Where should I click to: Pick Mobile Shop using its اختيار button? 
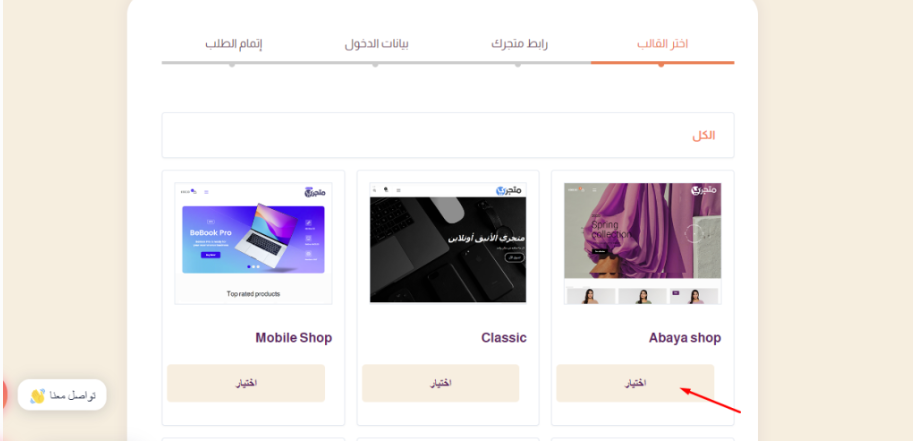(x=246, y=383)
